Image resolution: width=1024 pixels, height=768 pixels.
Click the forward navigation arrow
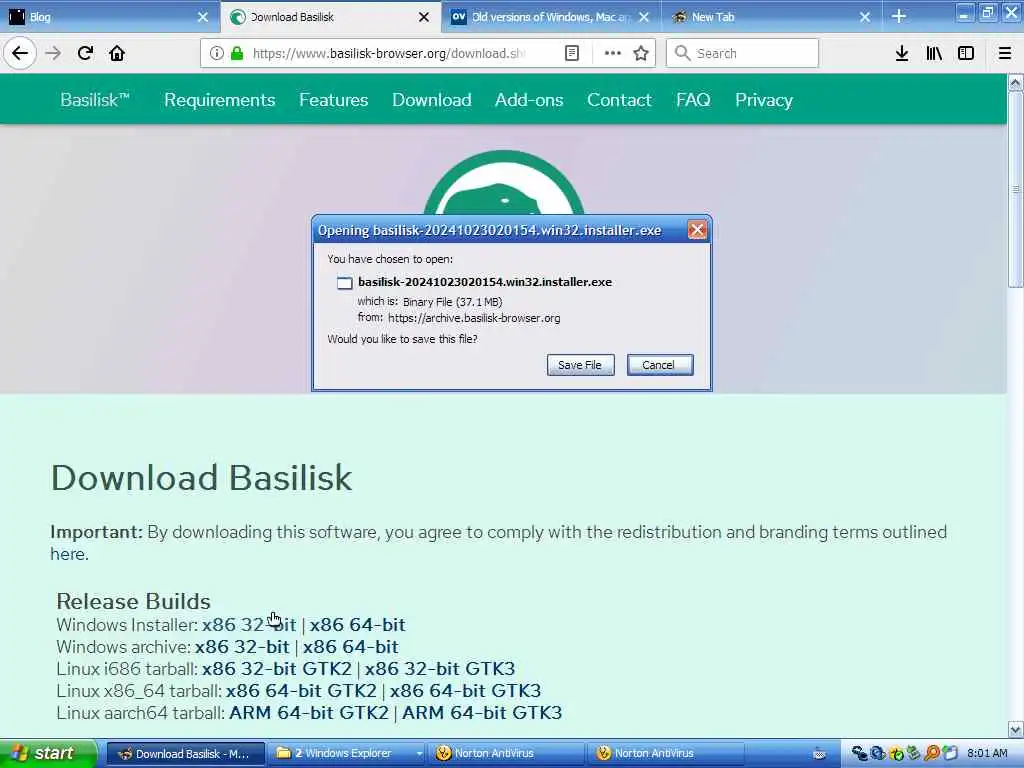(53, 54)
